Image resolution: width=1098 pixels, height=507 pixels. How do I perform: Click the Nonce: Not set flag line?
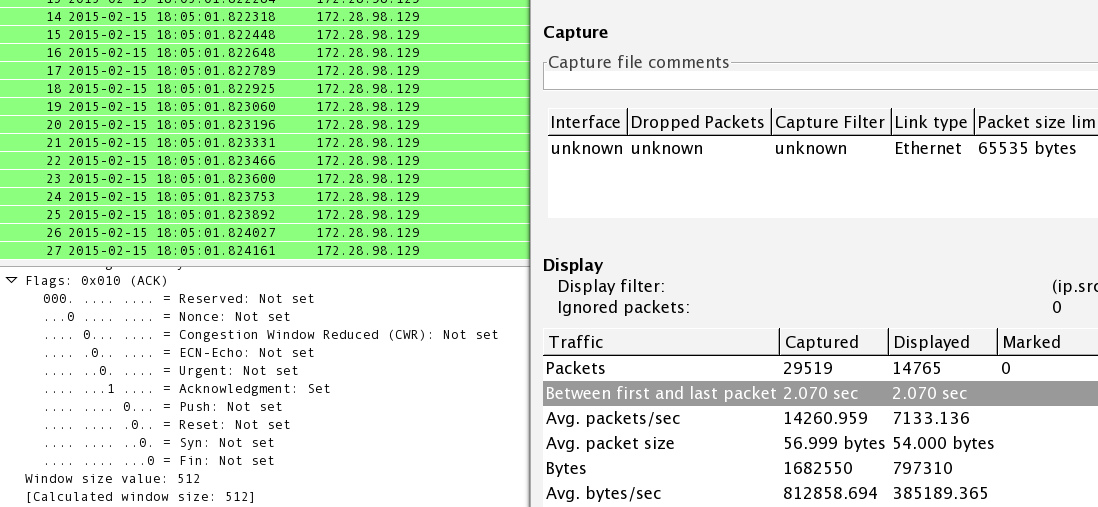pyautogui.click(x=167, y=317)
